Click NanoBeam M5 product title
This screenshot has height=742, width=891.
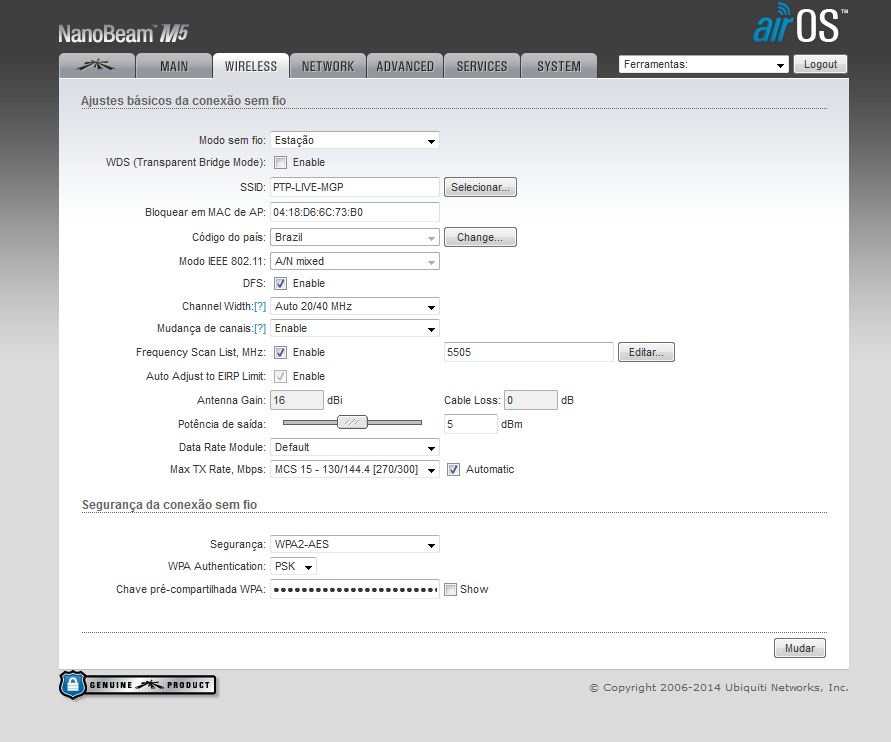[x=123, y=34]
